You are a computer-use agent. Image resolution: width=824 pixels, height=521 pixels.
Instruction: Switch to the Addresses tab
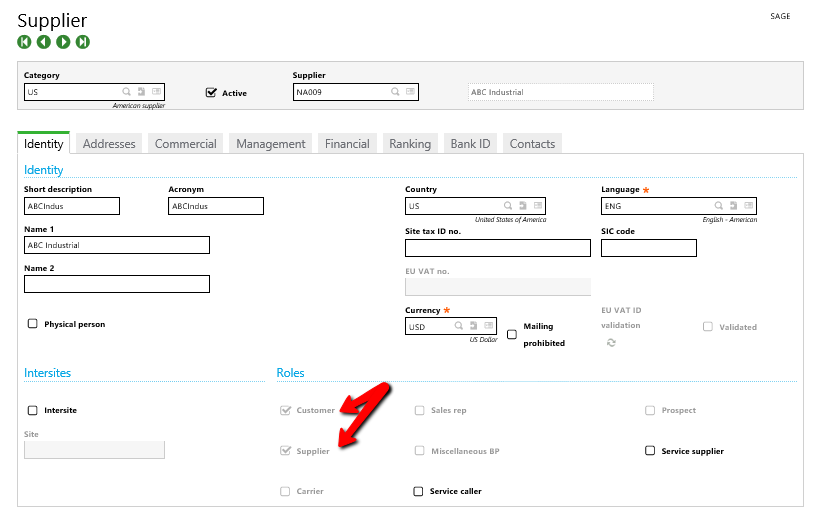[109, 144]
